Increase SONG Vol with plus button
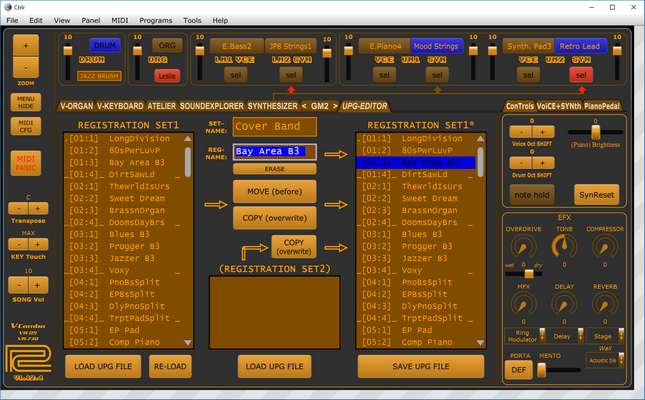 click(38, 285)
